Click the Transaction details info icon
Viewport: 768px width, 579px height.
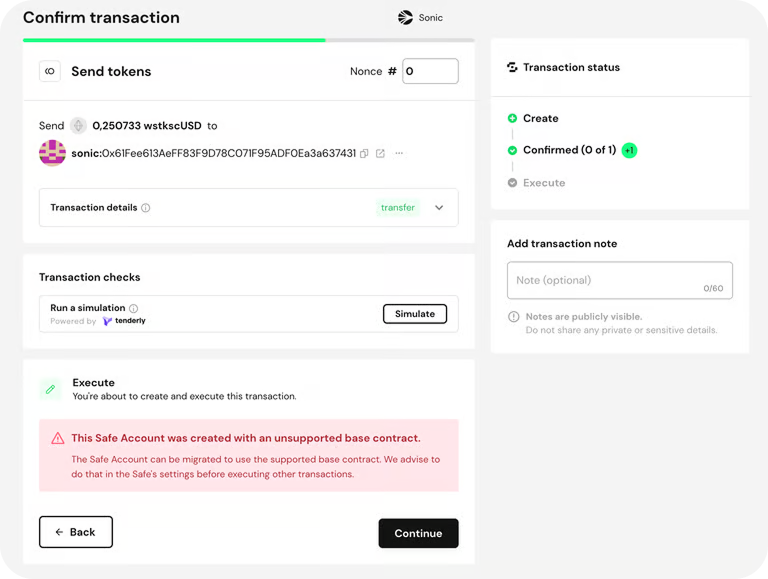(x=146, y=208)
